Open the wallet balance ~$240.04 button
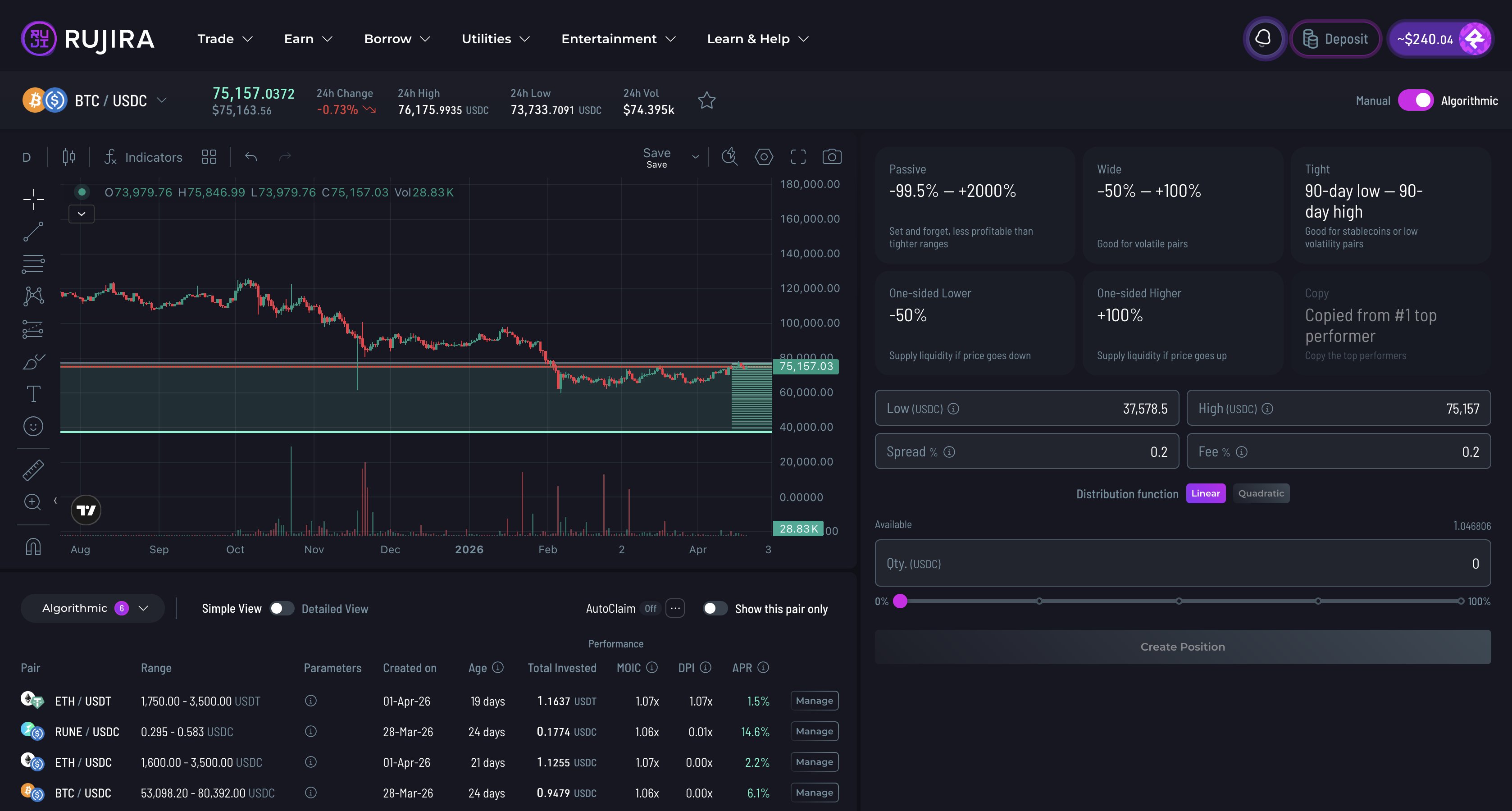 point(1440,39)
